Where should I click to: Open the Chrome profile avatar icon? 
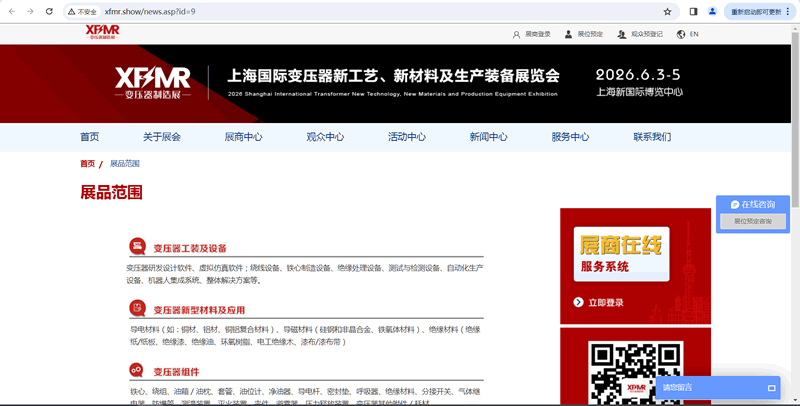pyautogui.click(x=713, y=11)
